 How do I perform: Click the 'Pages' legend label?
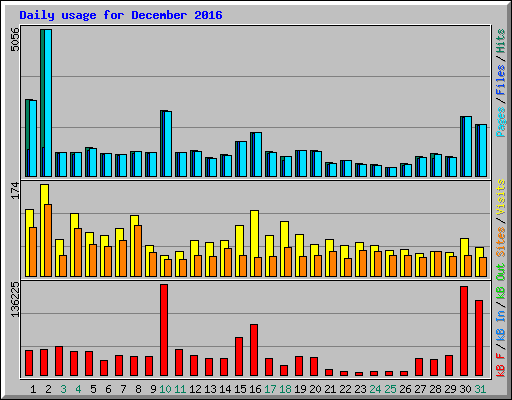[501, 122]
